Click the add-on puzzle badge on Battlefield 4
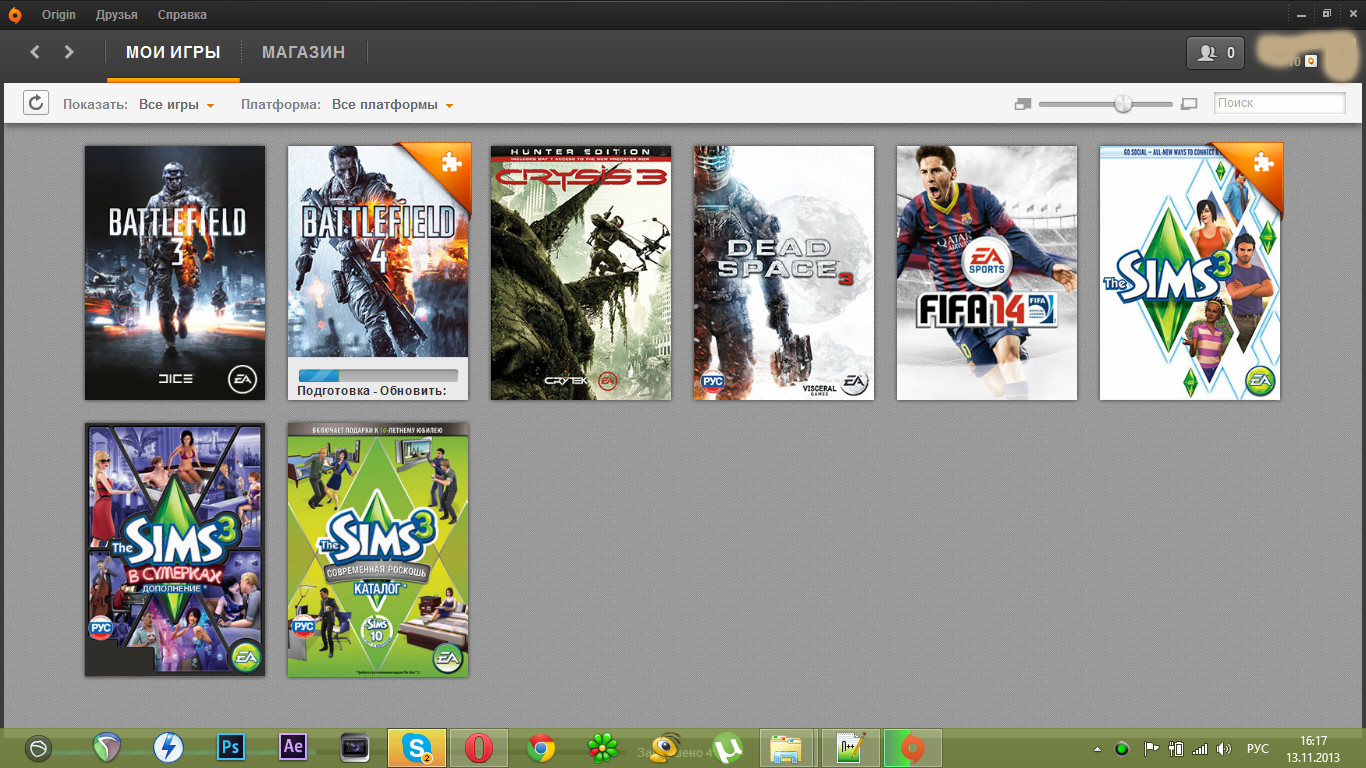 pyautogui.click(x=450, y=163)
